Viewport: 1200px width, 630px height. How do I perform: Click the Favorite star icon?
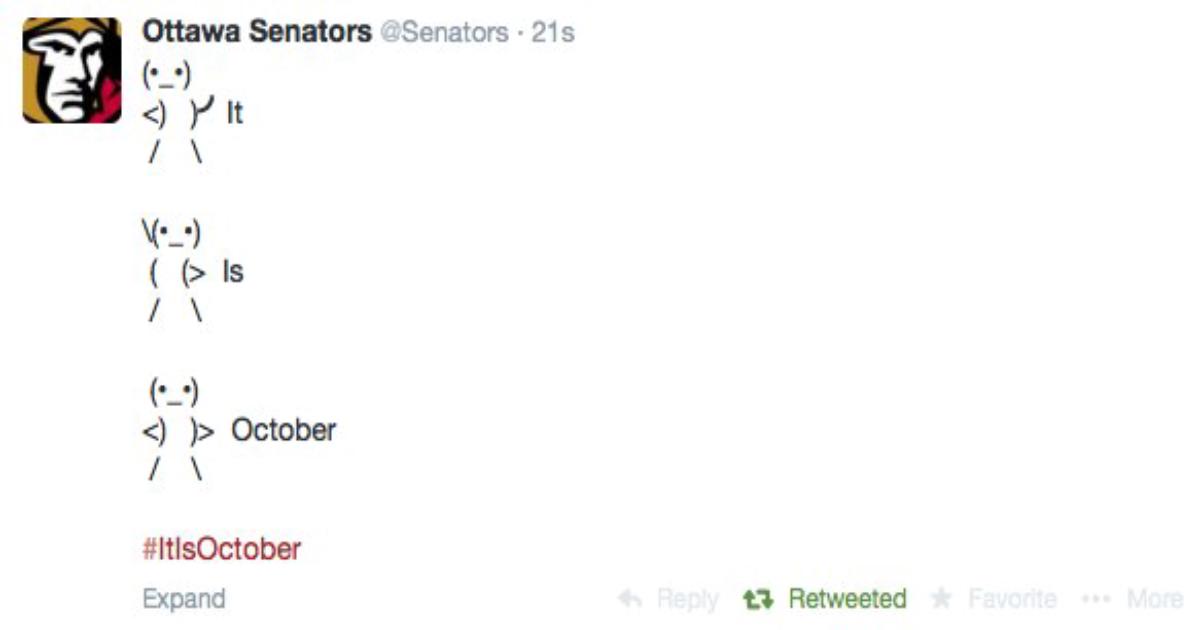click(x=941, y=598)
